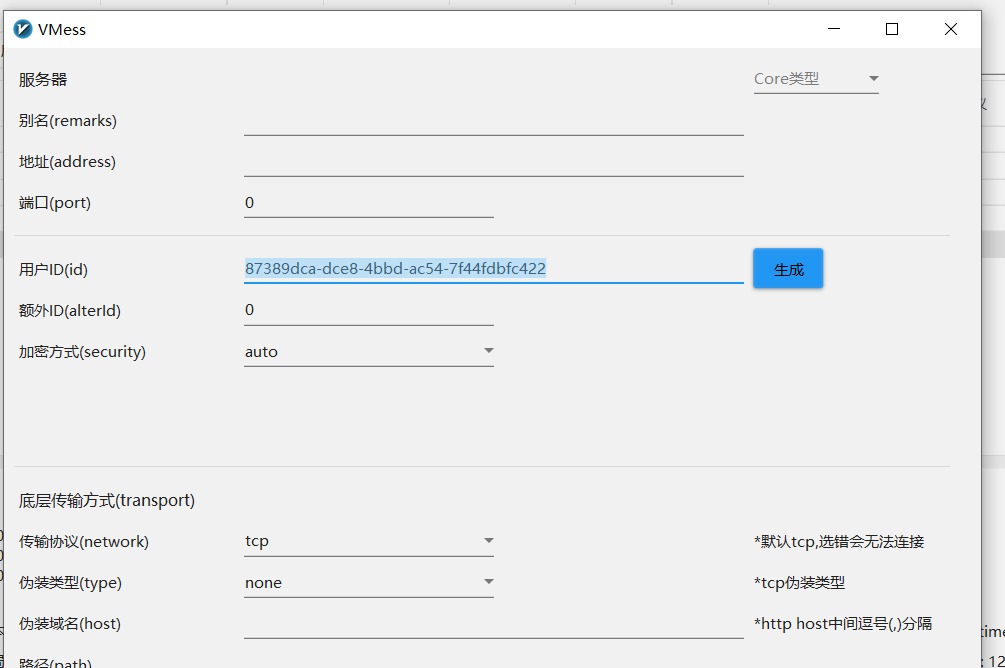Open the Core类型 dropdown

(x=816, y=79)
